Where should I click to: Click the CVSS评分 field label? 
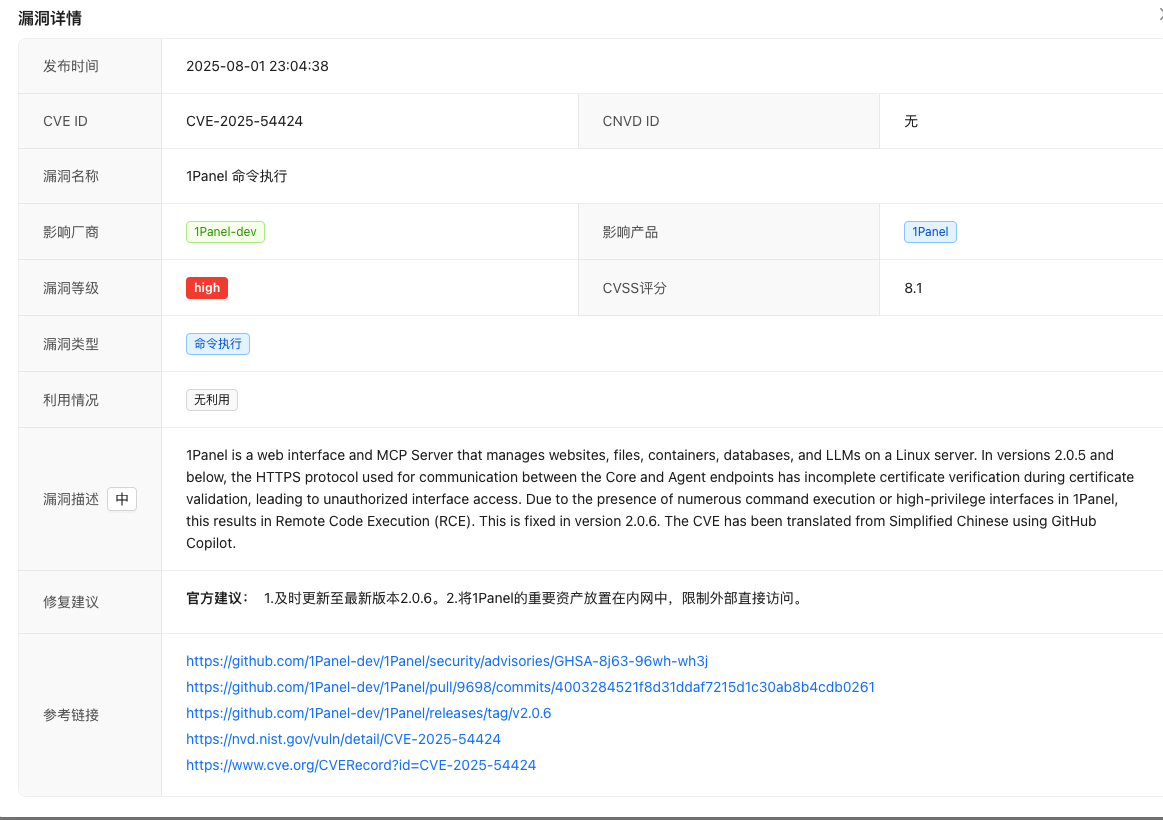tap(634, 288)
